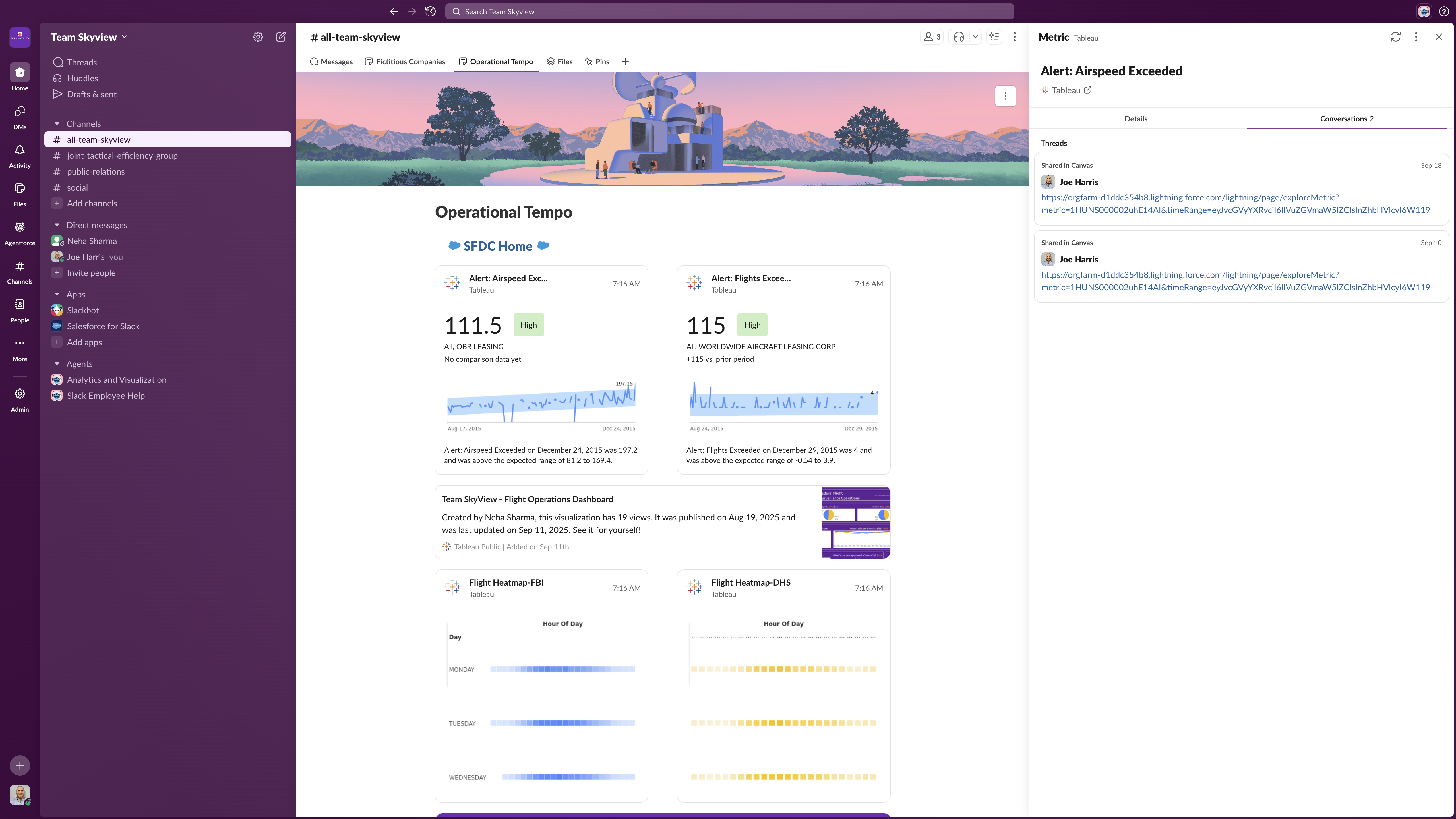Click the history clock icon
The width and height of the screenshot is (1456, 819).
[x=431, y=11]
